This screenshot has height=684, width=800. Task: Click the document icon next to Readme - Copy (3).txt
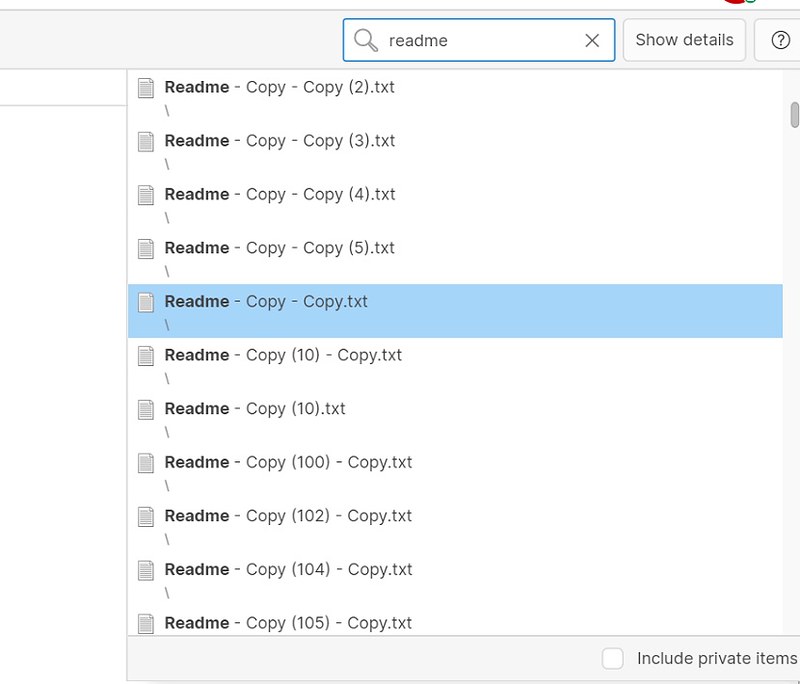[144, 141]
